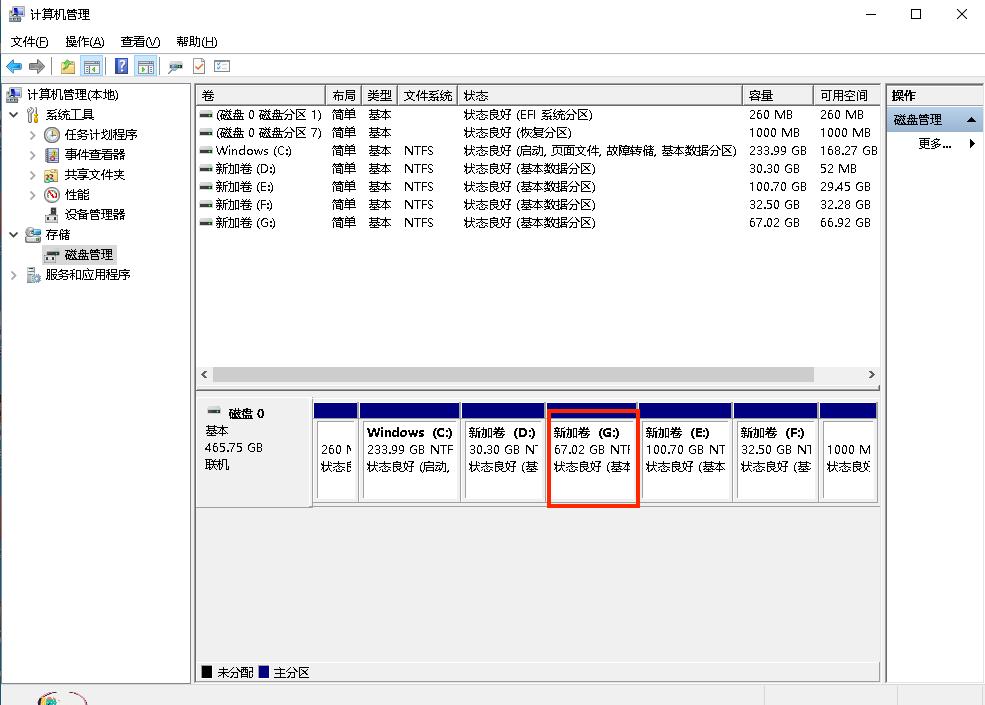Click the blue checklist toolbar icon
This screenshot has width=985, height=705.
[x=221, y=66]
